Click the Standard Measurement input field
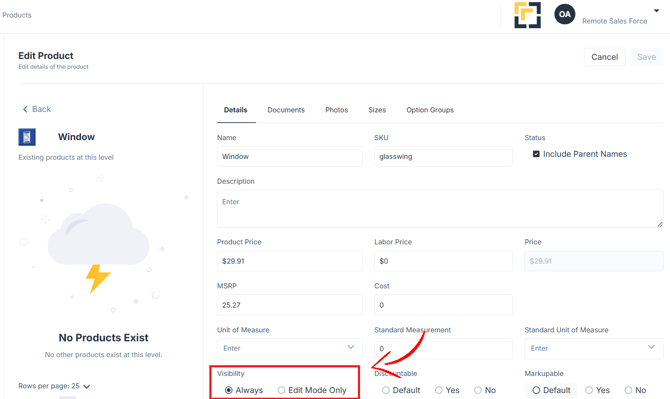 (443, 349)
